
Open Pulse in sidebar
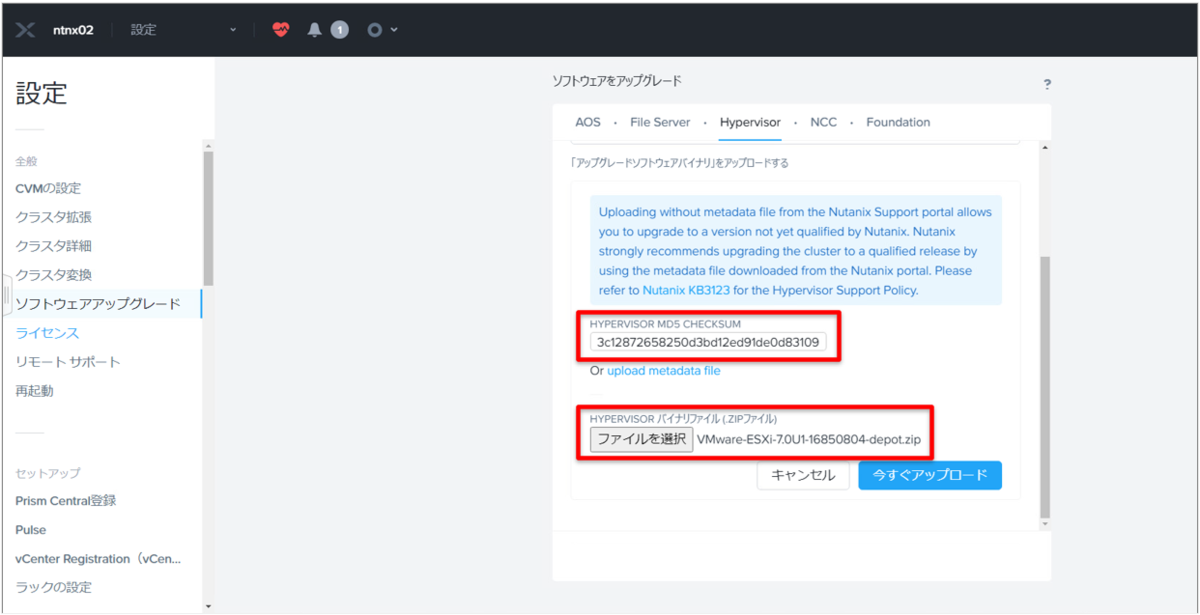coord(31,529)
